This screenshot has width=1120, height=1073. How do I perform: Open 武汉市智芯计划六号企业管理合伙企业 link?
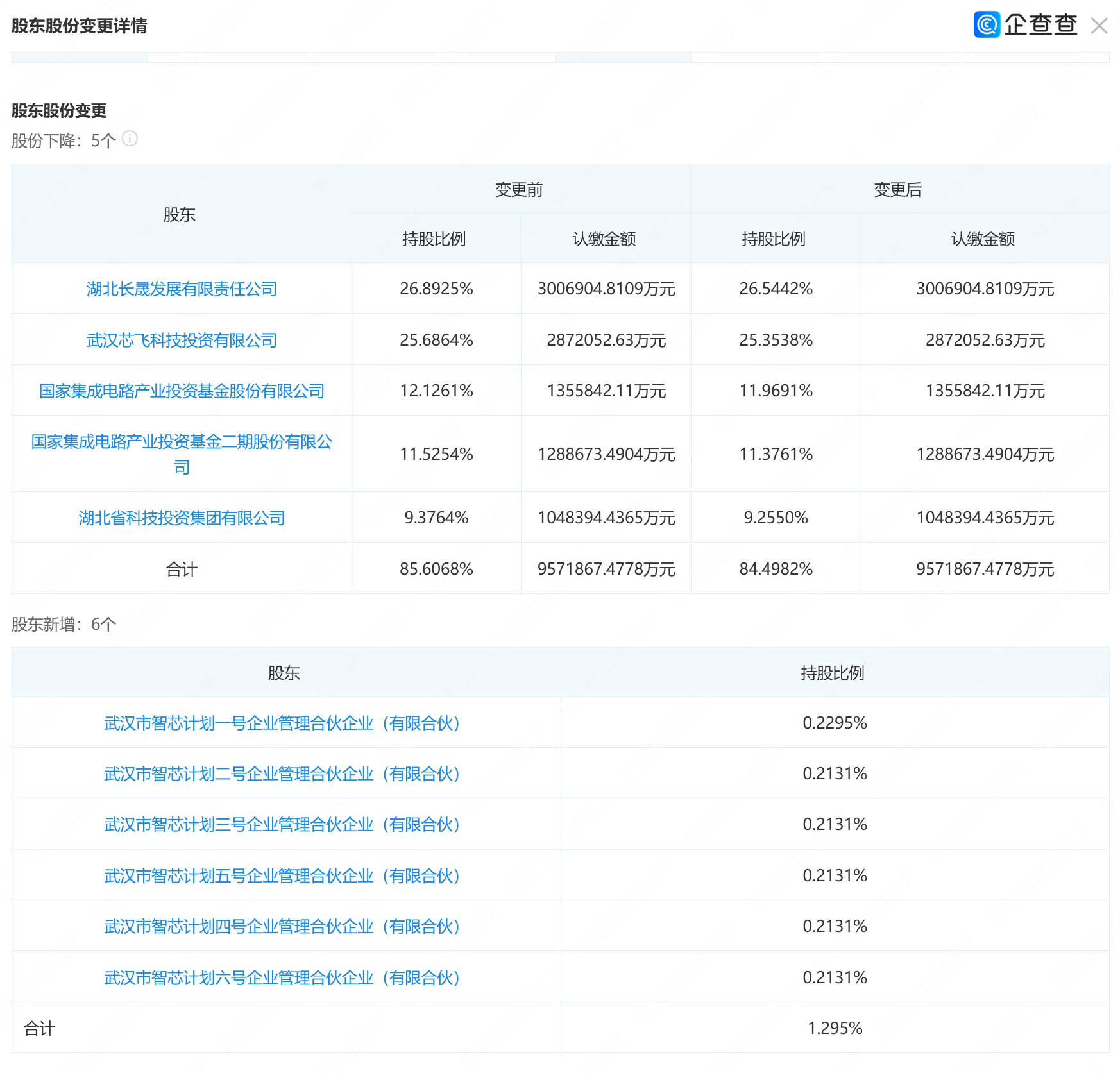point(282,978)
